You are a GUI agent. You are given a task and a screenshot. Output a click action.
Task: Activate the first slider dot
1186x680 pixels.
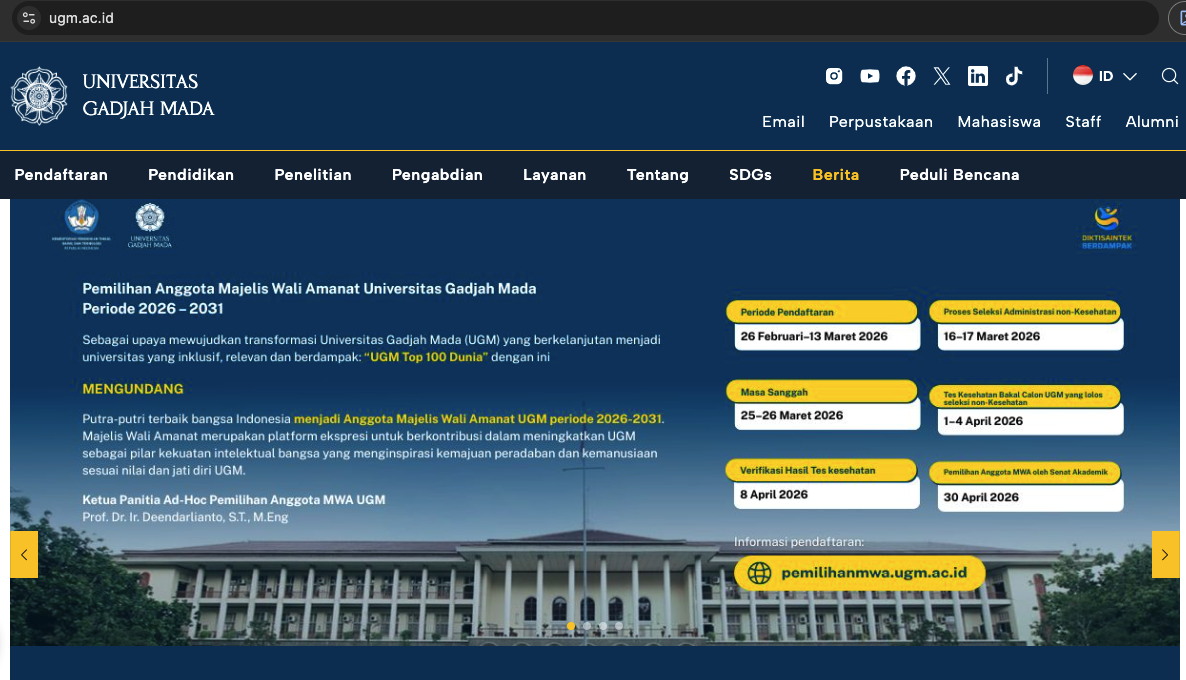tap(571, 626)
